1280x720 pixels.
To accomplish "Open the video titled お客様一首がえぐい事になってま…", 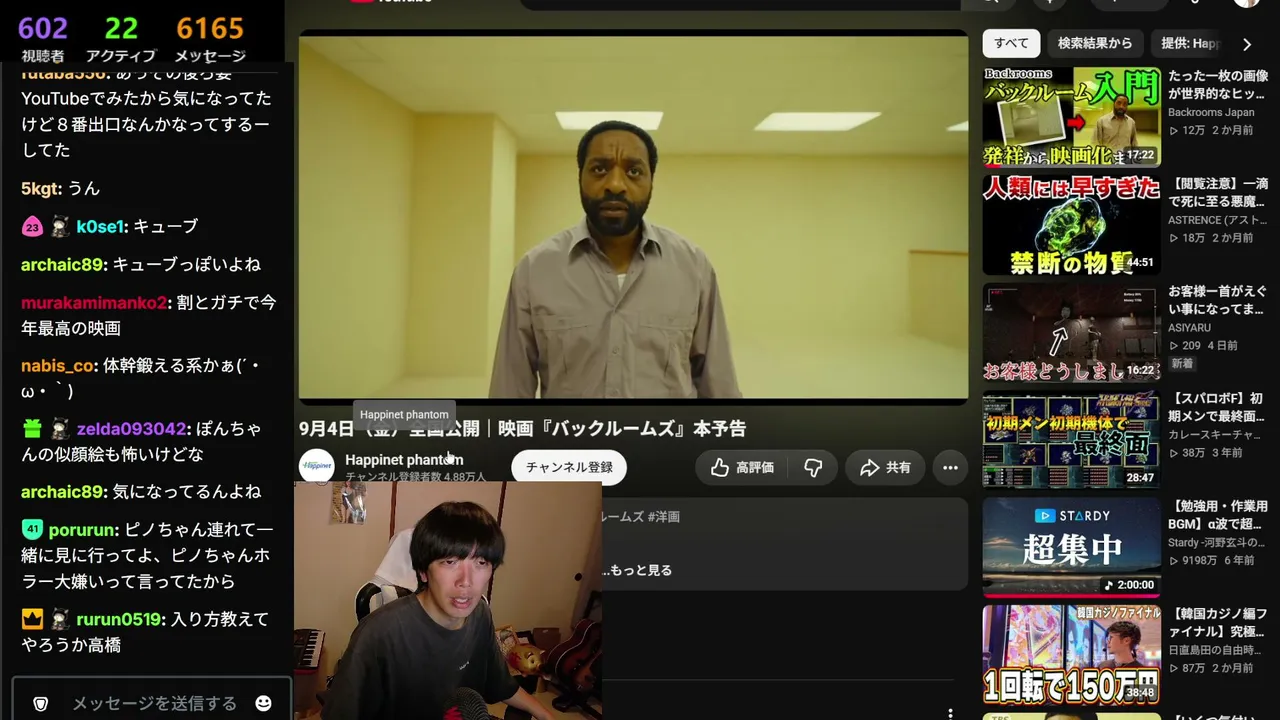I will point(1218,300).
